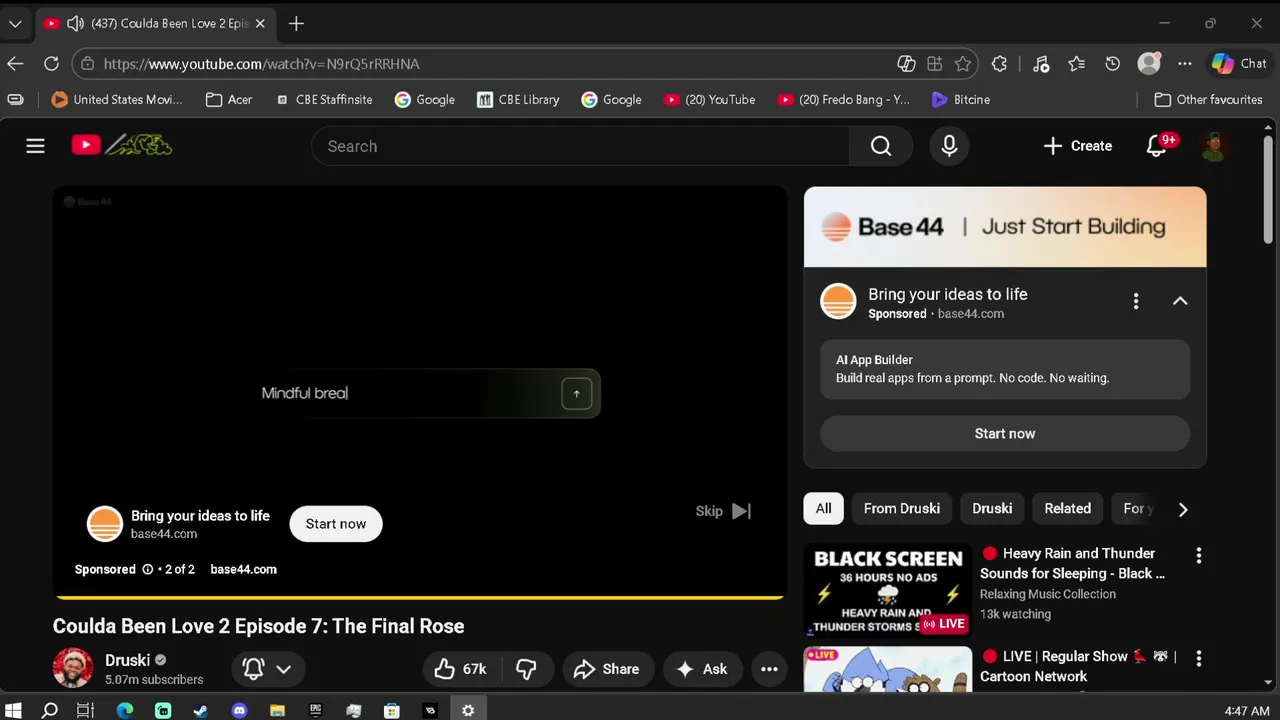The width and height of the screenshot is (1280, 720).
Task: Click Start now in side ad panel
Action: (1005, 433)
